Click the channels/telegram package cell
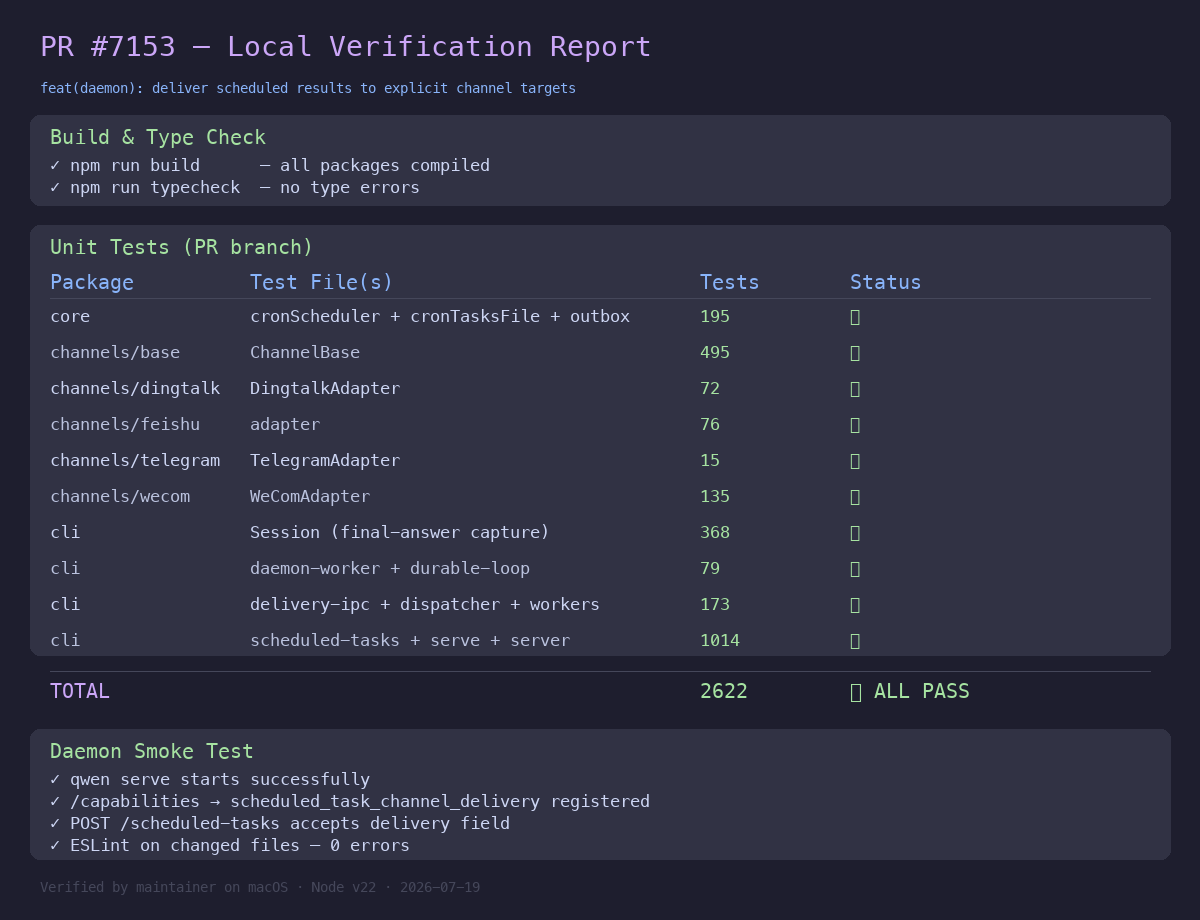This screenshot has width=1200, height=920. [135, 460]
